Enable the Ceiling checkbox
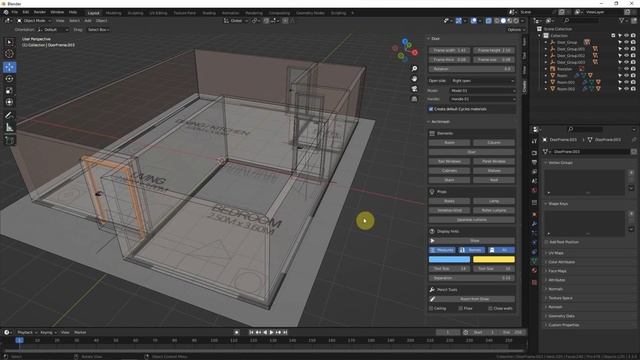The image size is (640, 360). [431, 309]
